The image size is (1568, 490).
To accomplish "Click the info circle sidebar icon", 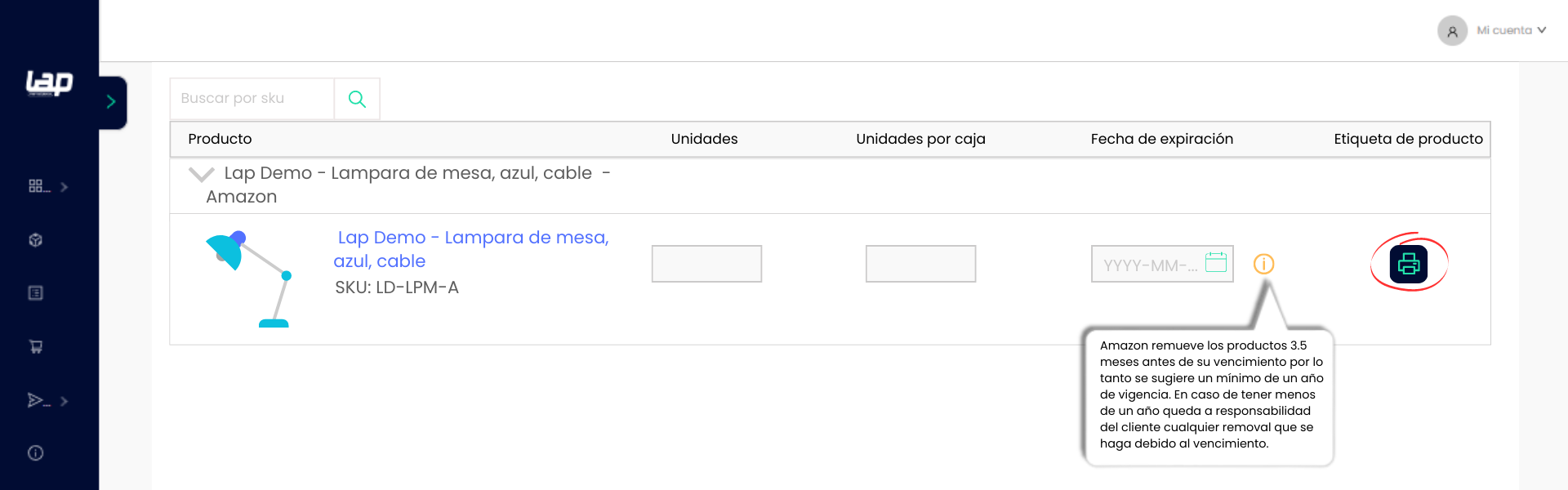I will click(x=35, y=453).
